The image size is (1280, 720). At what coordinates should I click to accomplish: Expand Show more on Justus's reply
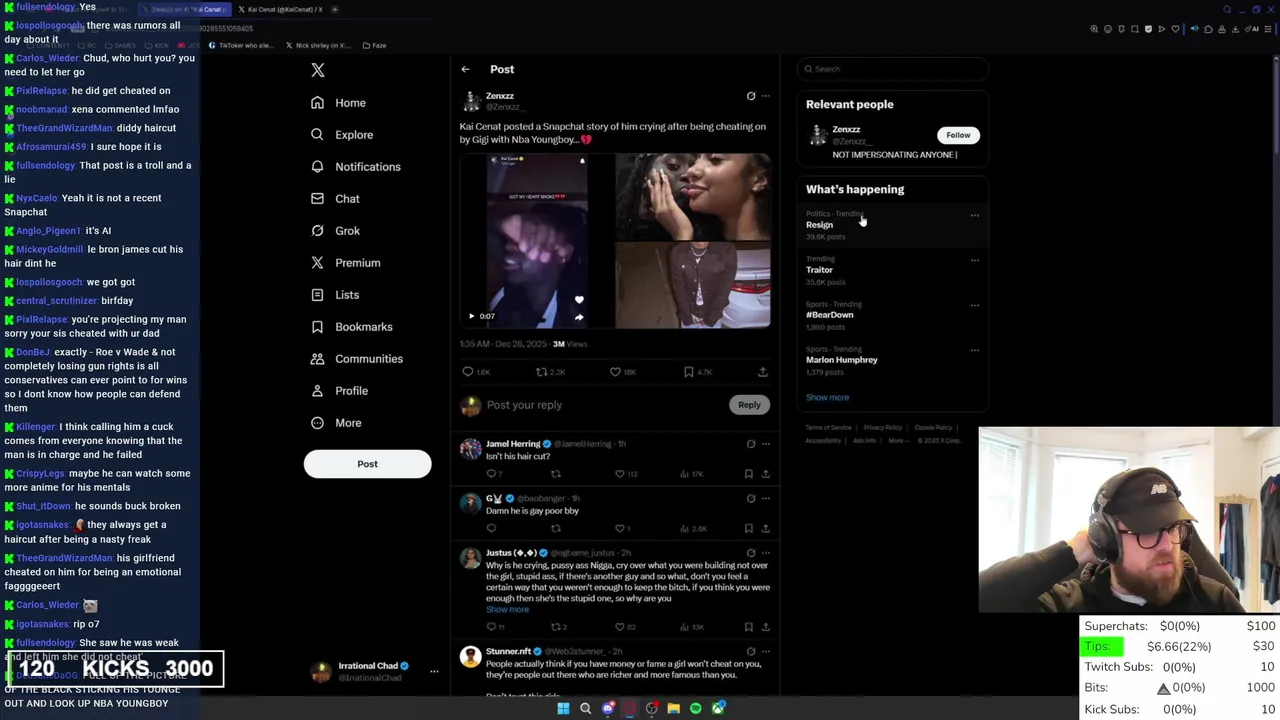coord(507,609)
